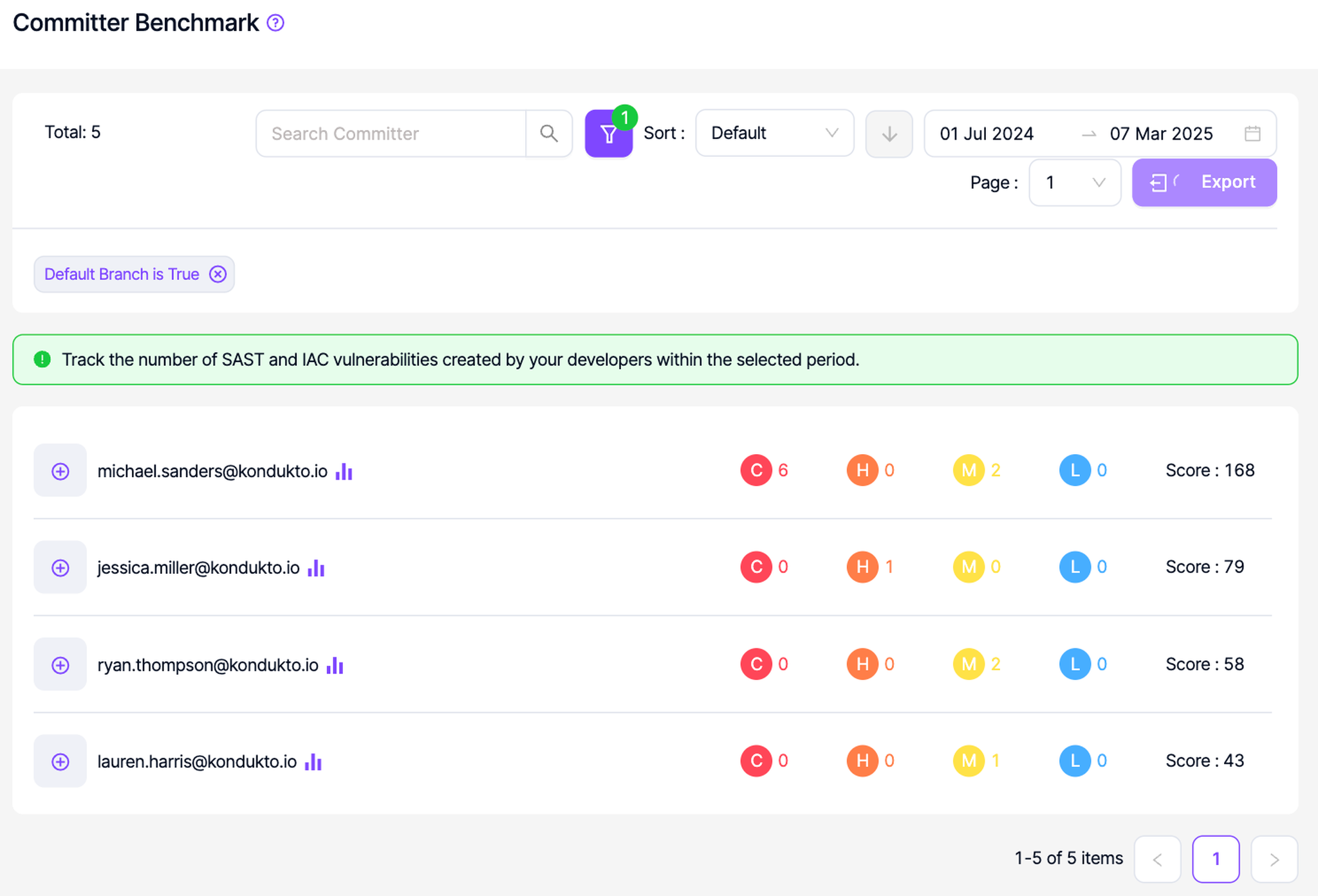The width and height of the screenshot is (1318, 896).
Task: Remove the Default Branch is True filter
Action: 218,274
